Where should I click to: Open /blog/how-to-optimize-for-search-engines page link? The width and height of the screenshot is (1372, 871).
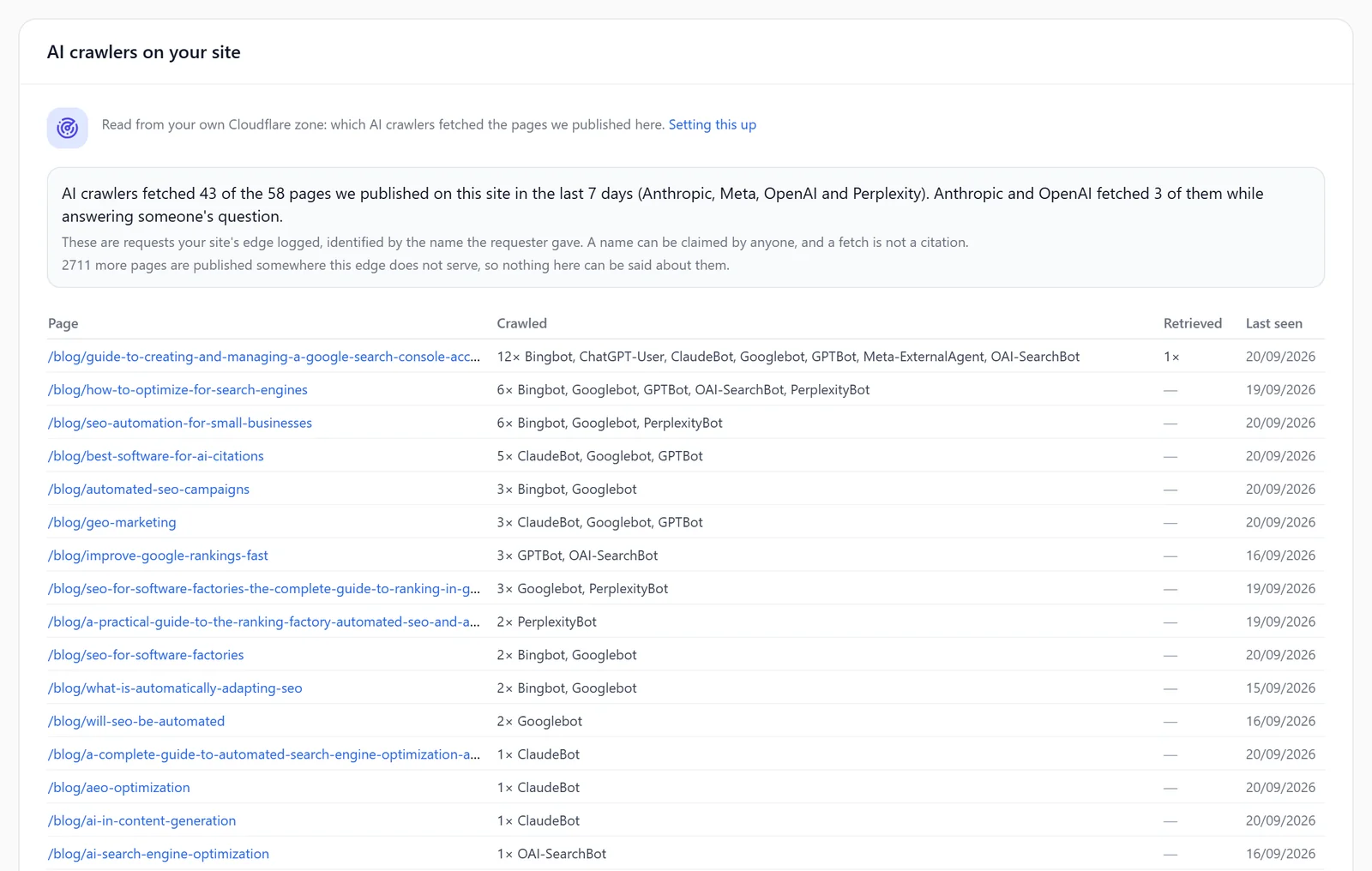tap(178, 389)
